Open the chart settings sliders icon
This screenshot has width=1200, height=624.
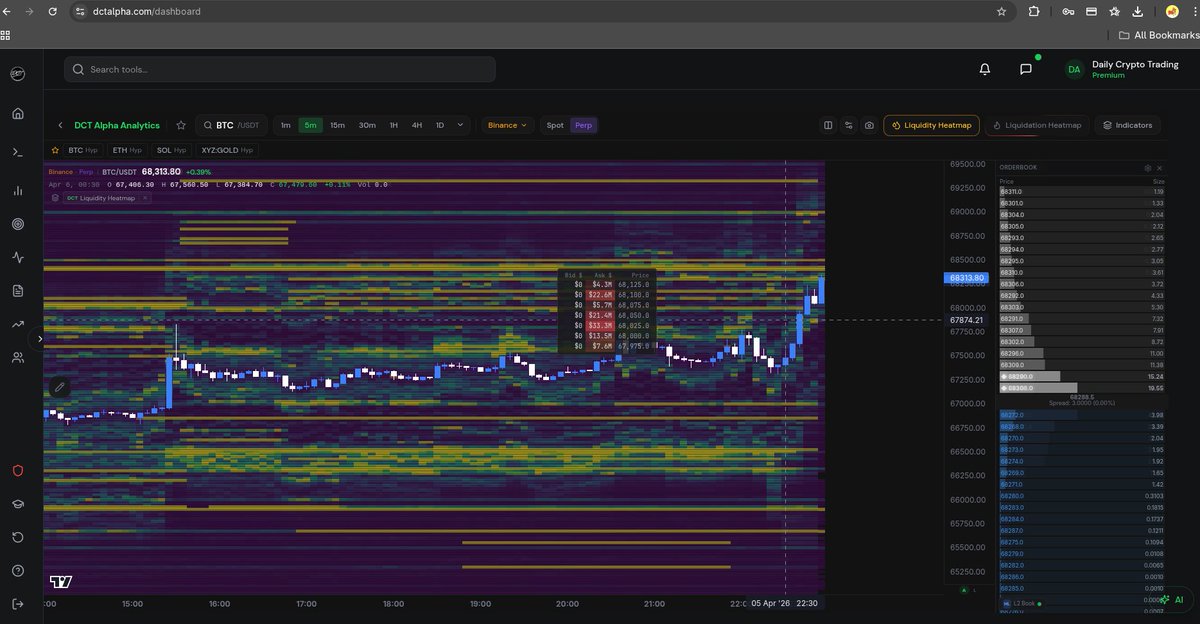coord(849,125)
